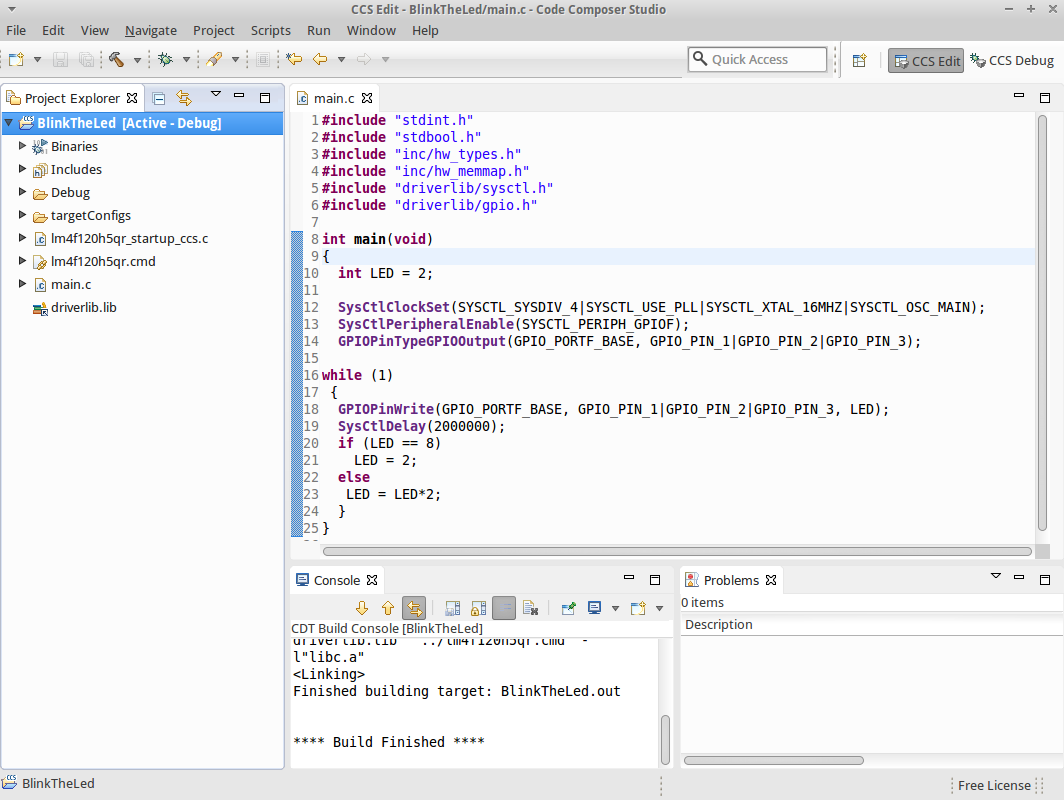This screenshot has height=800, width=1064.
Task: Click the Open Perspective icon
Action: pyautogui.click(x=859, y=60)
